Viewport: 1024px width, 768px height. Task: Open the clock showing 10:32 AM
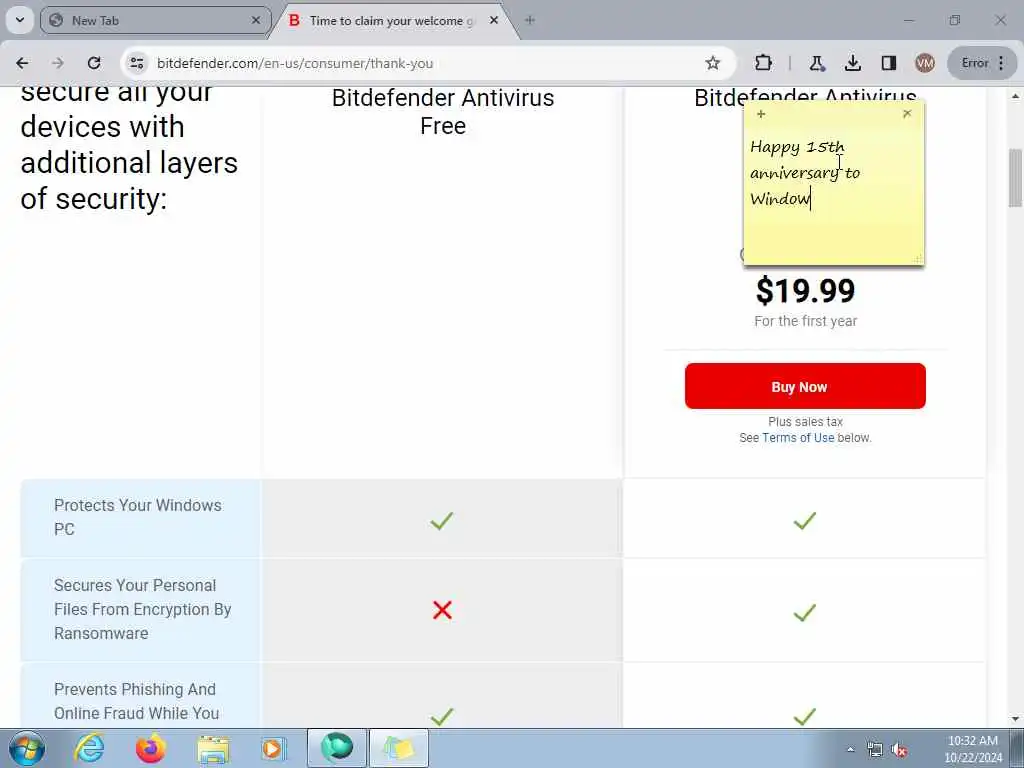[973, 749]
